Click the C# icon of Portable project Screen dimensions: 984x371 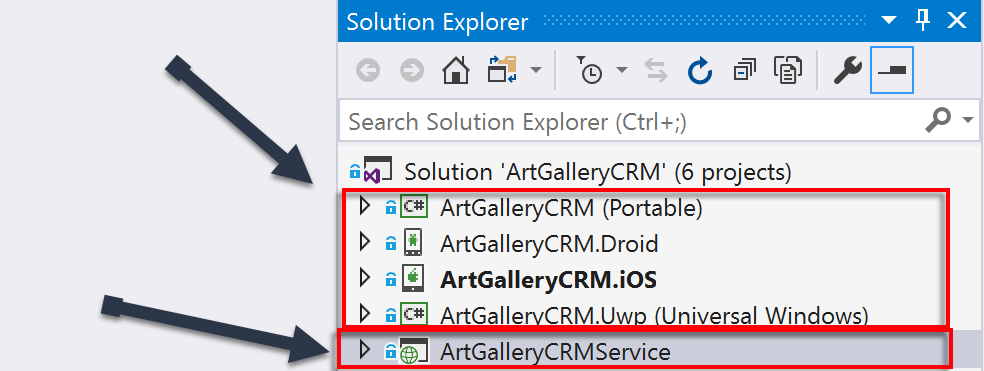(x=414, y=207)
